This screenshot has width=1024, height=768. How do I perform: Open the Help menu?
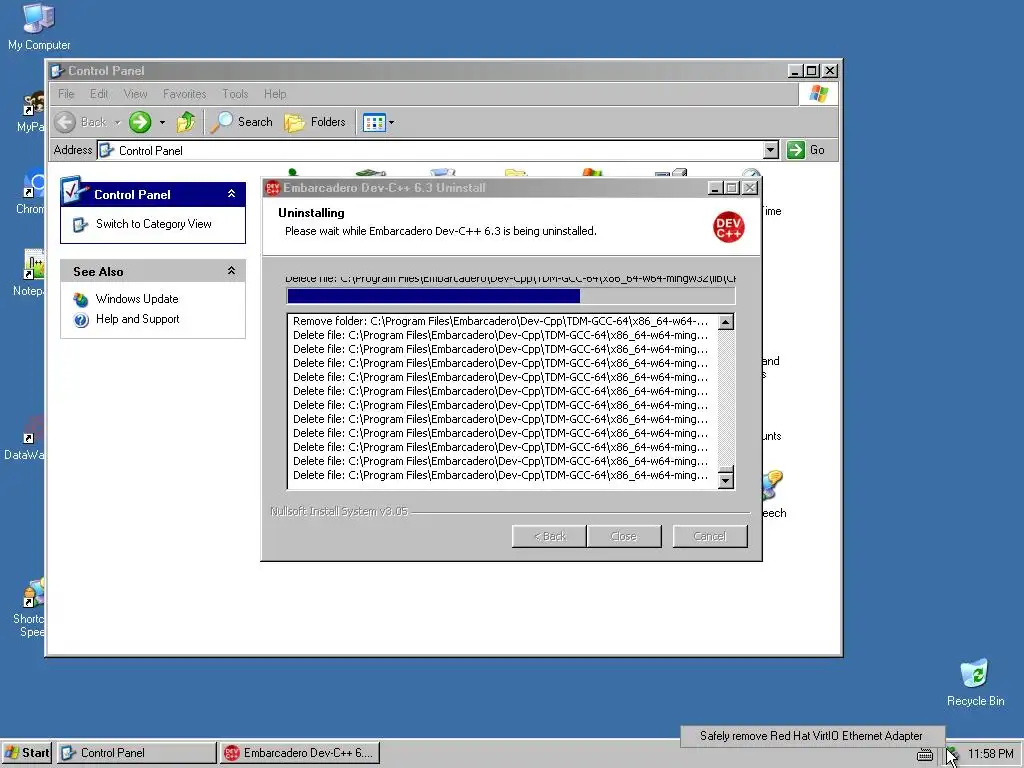pos(275,94)
